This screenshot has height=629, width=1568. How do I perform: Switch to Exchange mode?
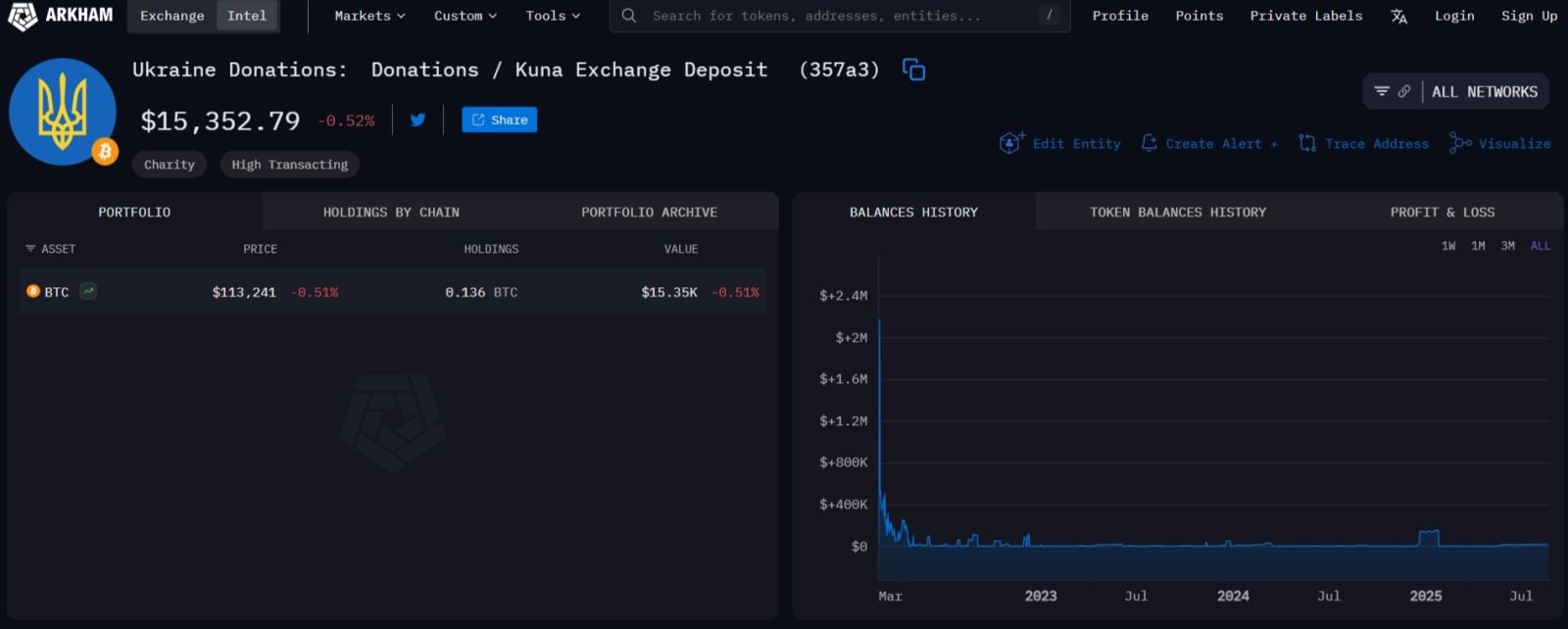coord(171,16)
